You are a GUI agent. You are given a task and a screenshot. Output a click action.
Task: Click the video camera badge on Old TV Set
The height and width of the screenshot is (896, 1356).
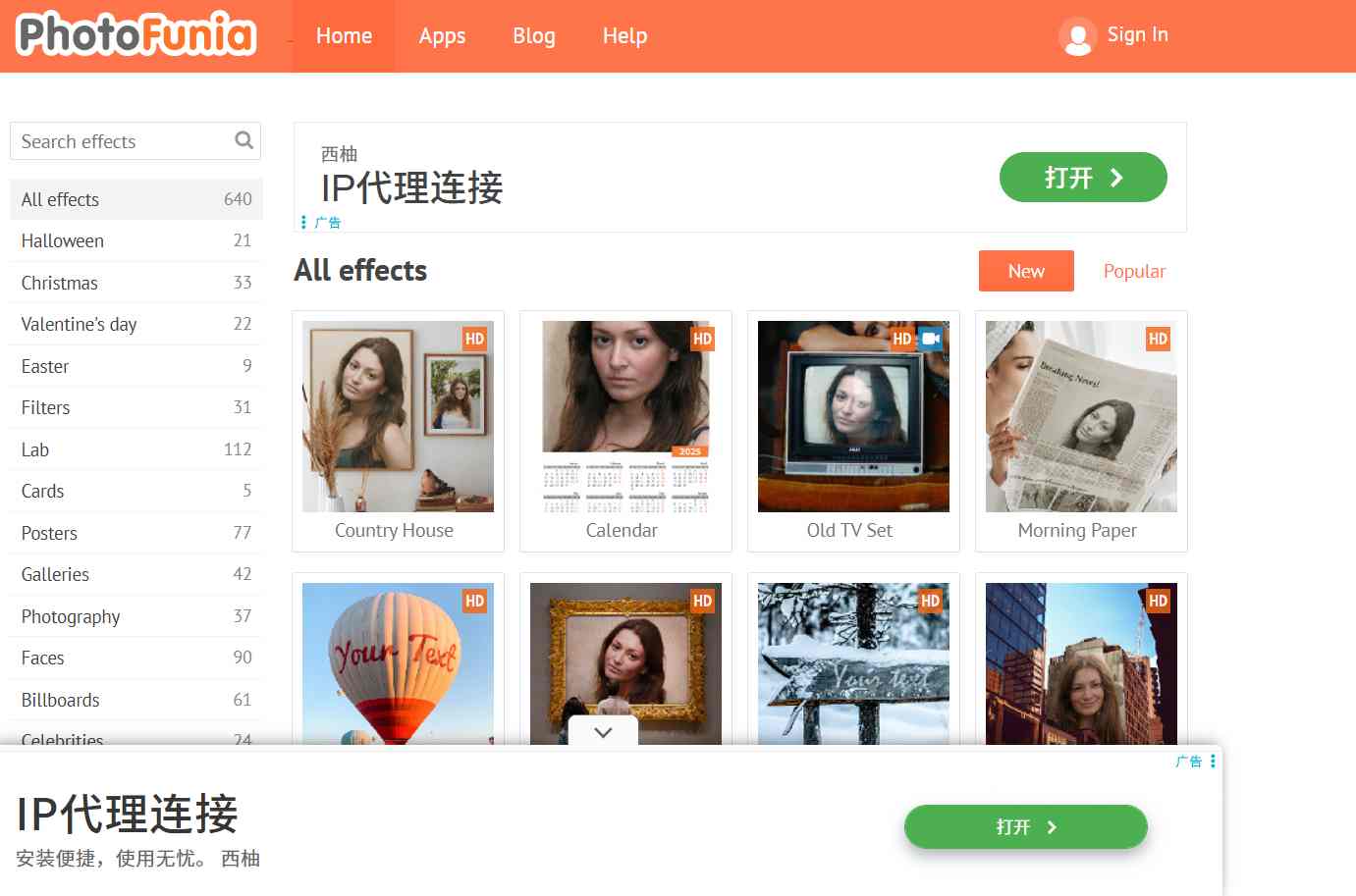931,339
